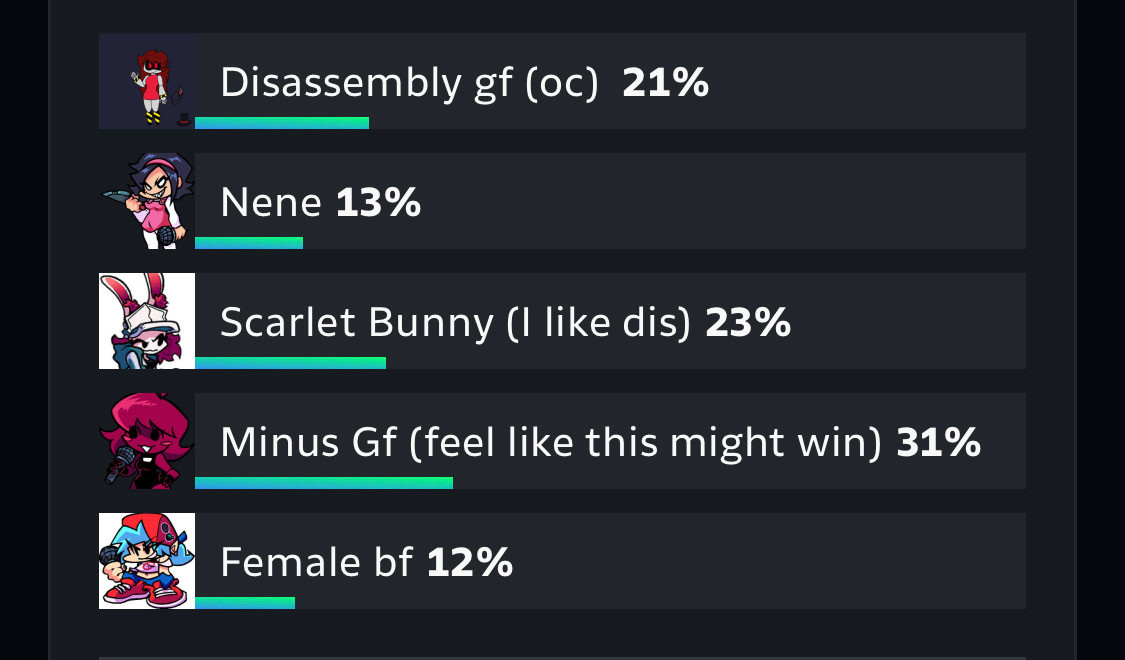Click the 23% result progress bar
The width and height of the screenshot is (1125, 660).
(x=291, y=362)
